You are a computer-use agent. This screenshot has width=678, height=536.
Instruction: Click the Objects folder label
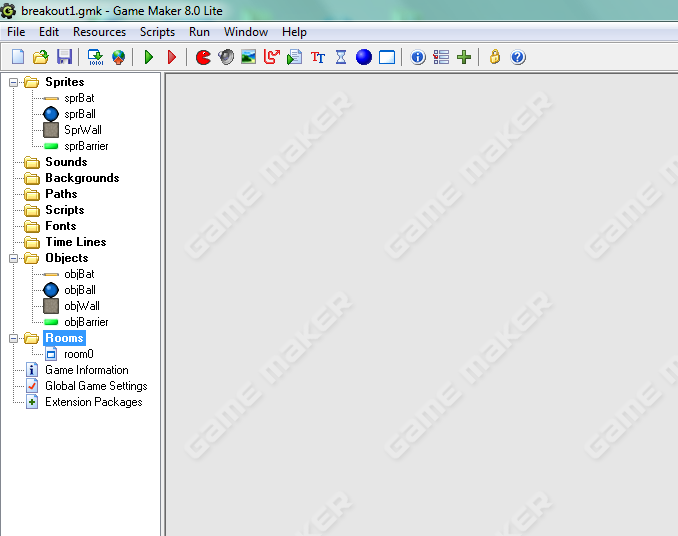click(x=67, y=258)
